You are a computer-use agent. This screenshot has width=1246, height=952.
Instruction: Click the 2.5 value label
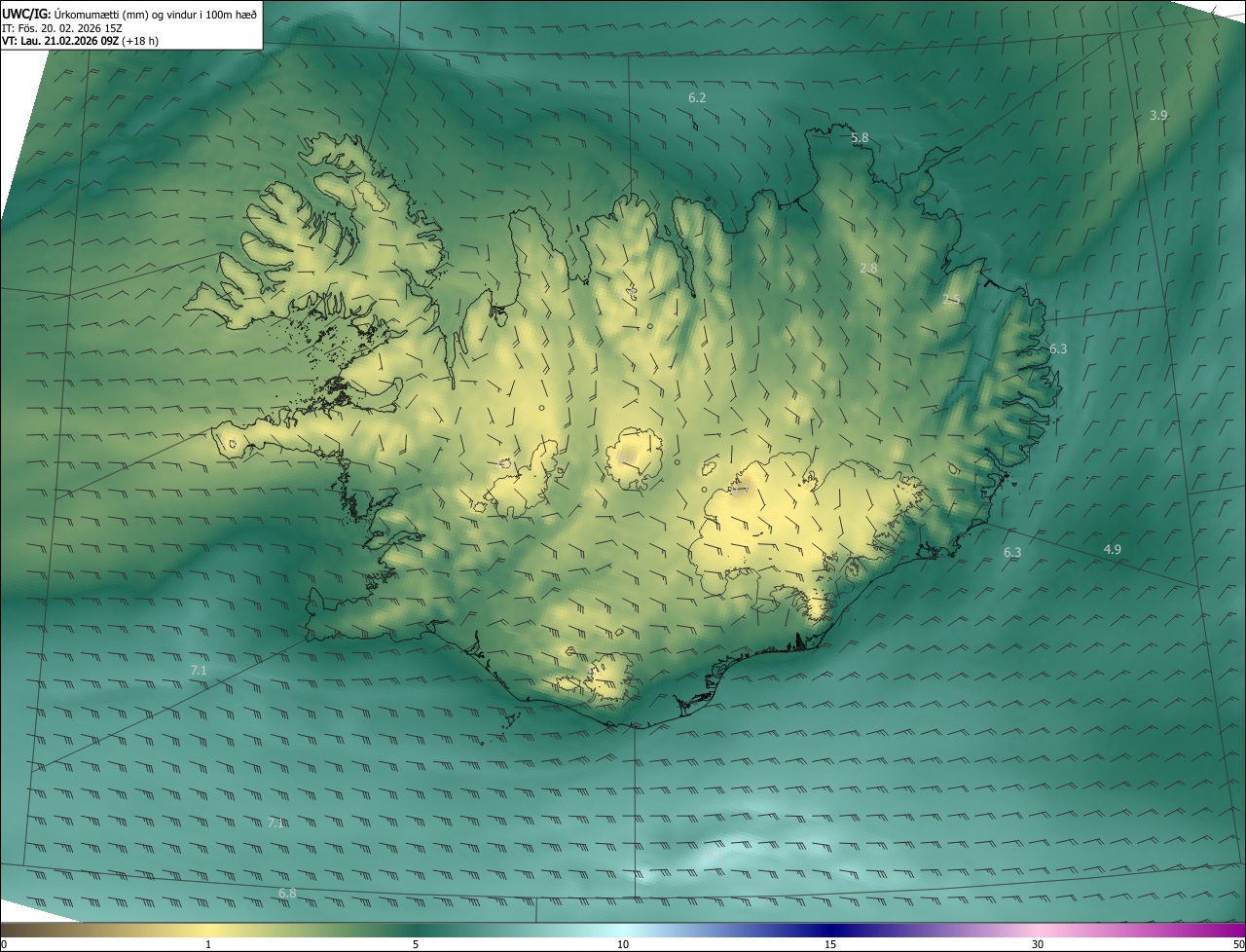click(x=951, y=300)
